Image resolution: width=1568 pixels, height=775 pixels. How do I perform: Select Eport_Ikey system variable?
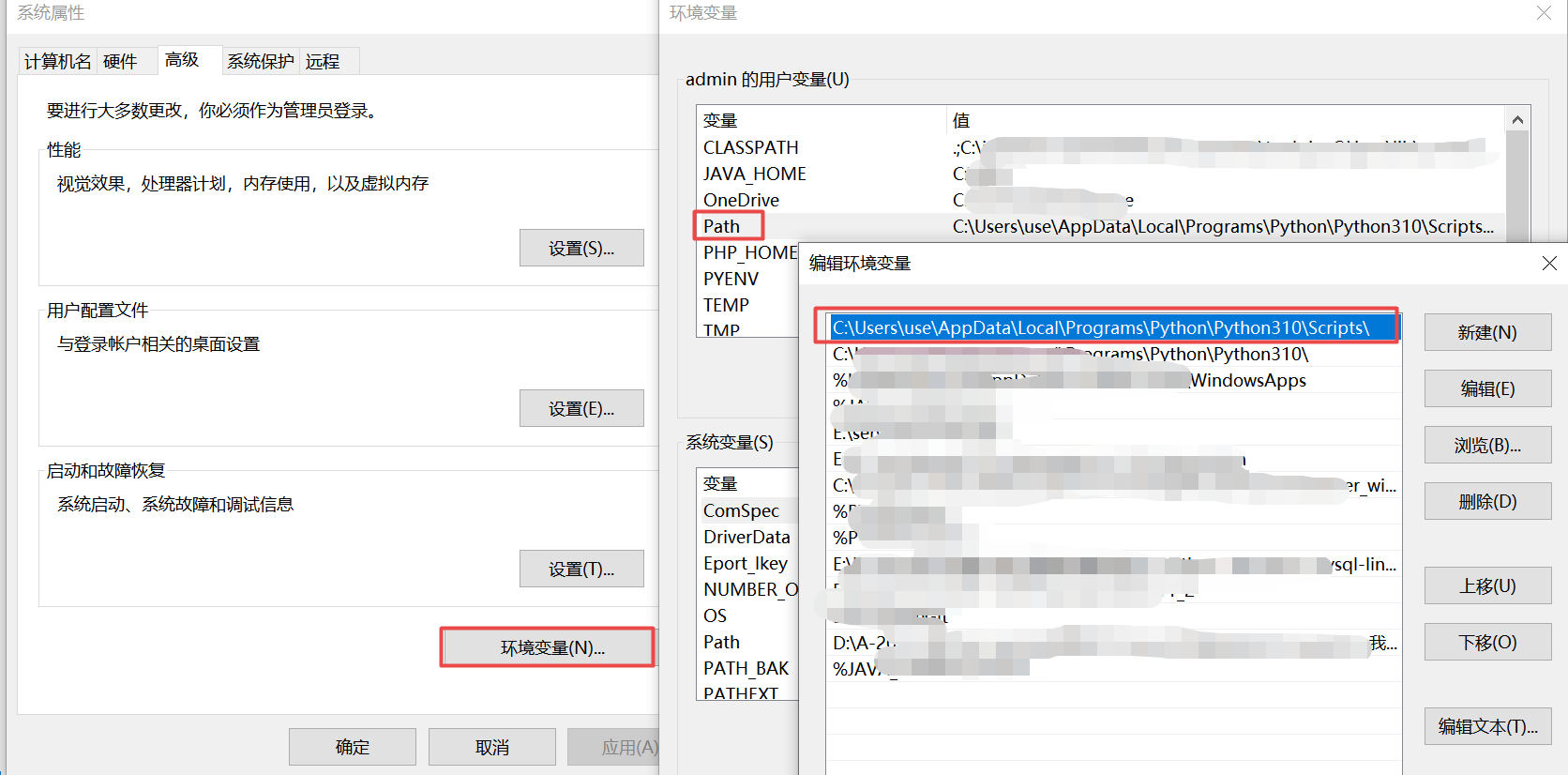pos(748,563)
